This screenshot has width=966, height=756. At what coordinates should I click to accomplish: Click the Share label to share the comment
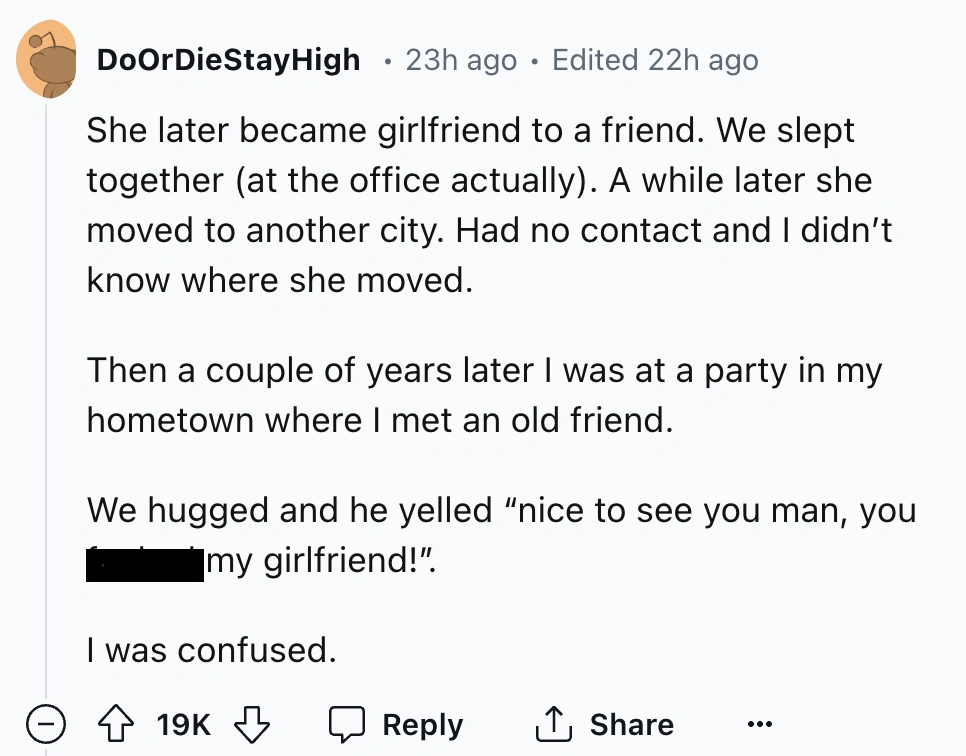633,722
